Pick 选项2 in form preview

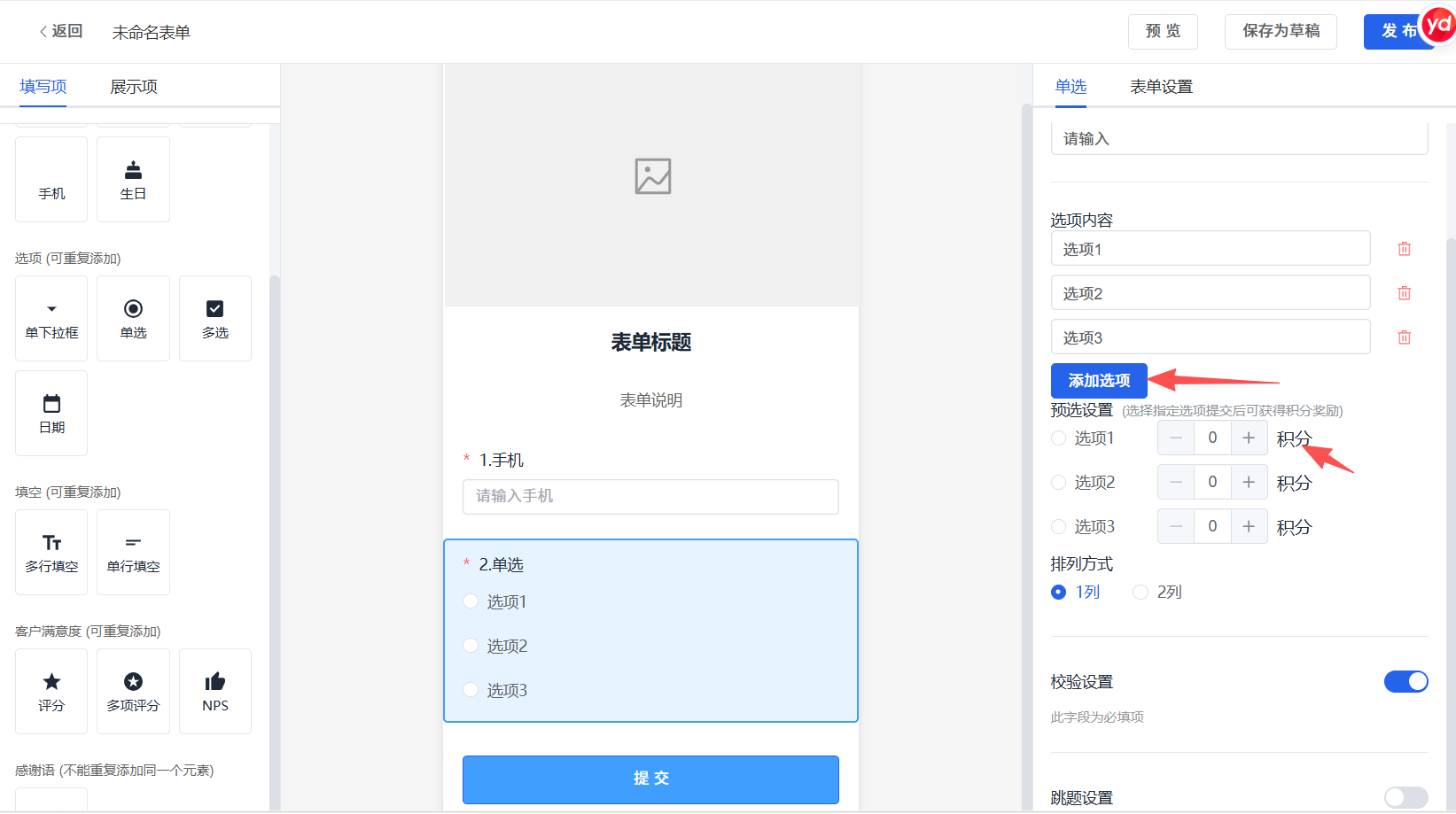click(471, 646)
